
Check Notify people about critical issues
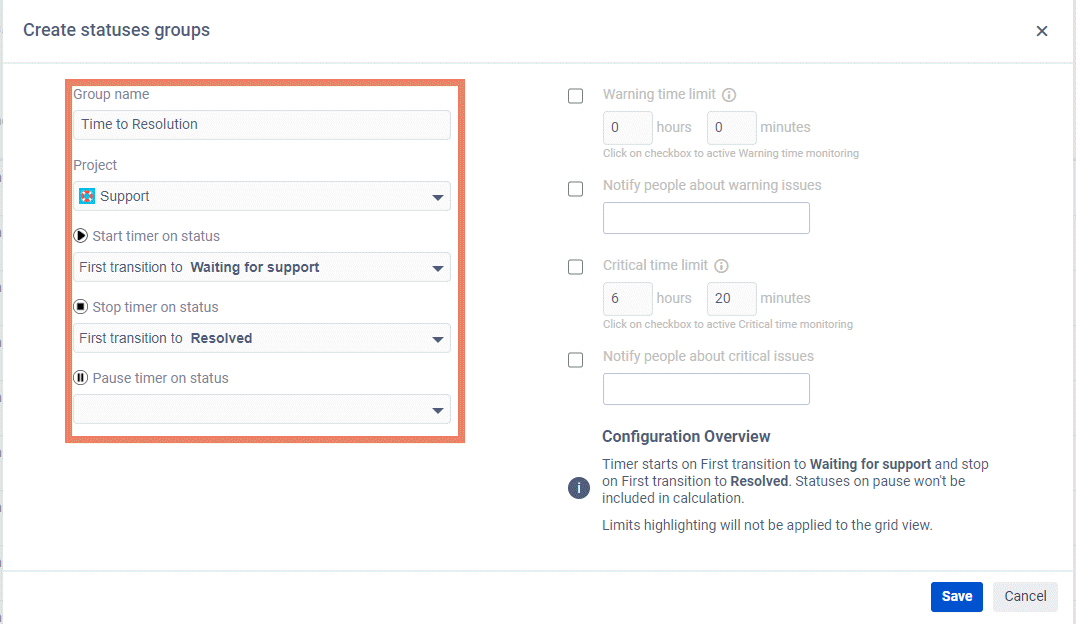click(575, 359)
